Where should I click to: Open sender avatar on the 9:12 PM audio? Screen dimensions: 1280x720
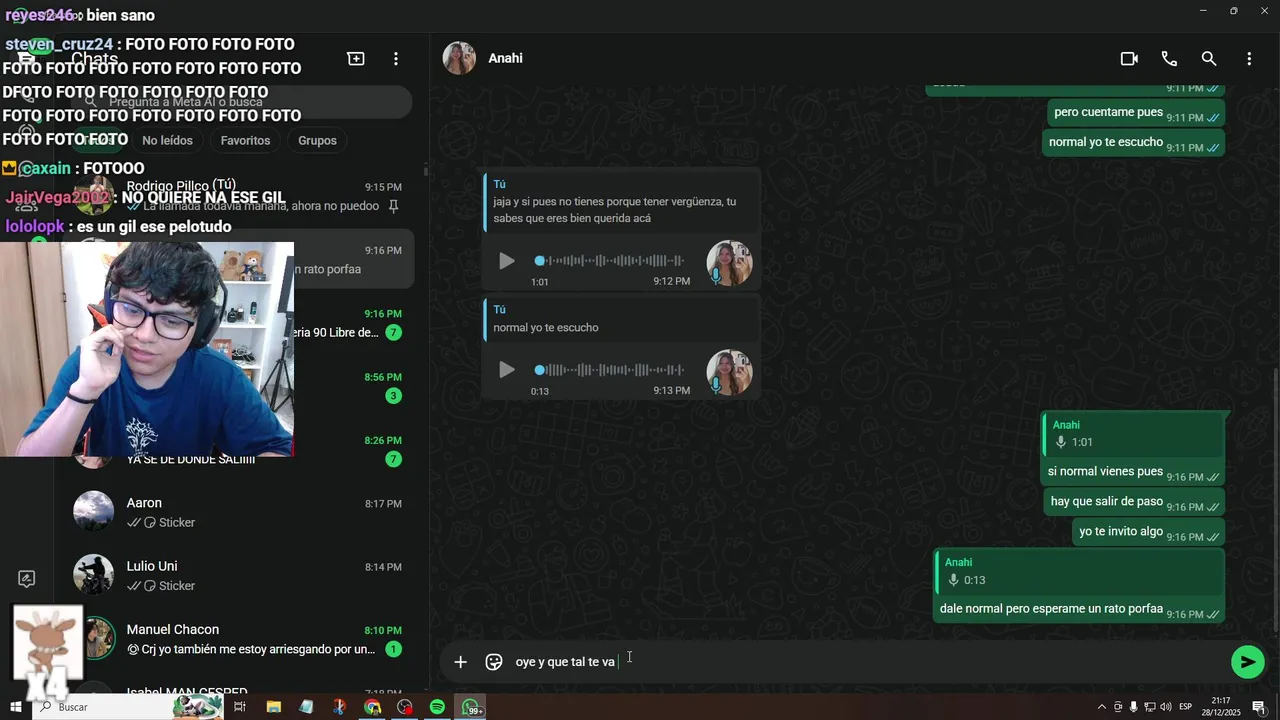(729, 263)
